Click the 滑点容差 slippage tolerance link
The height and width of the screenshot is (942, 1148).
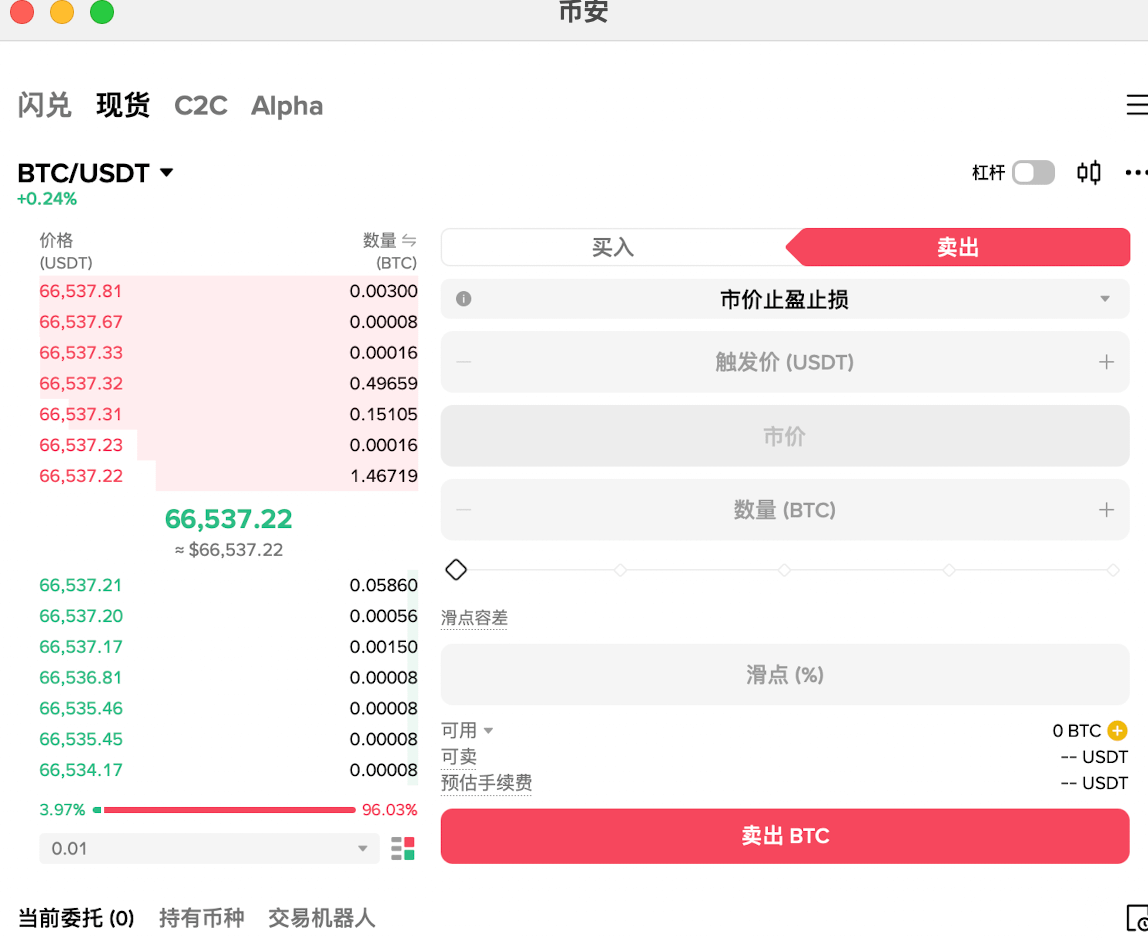[x=474, y=617]
